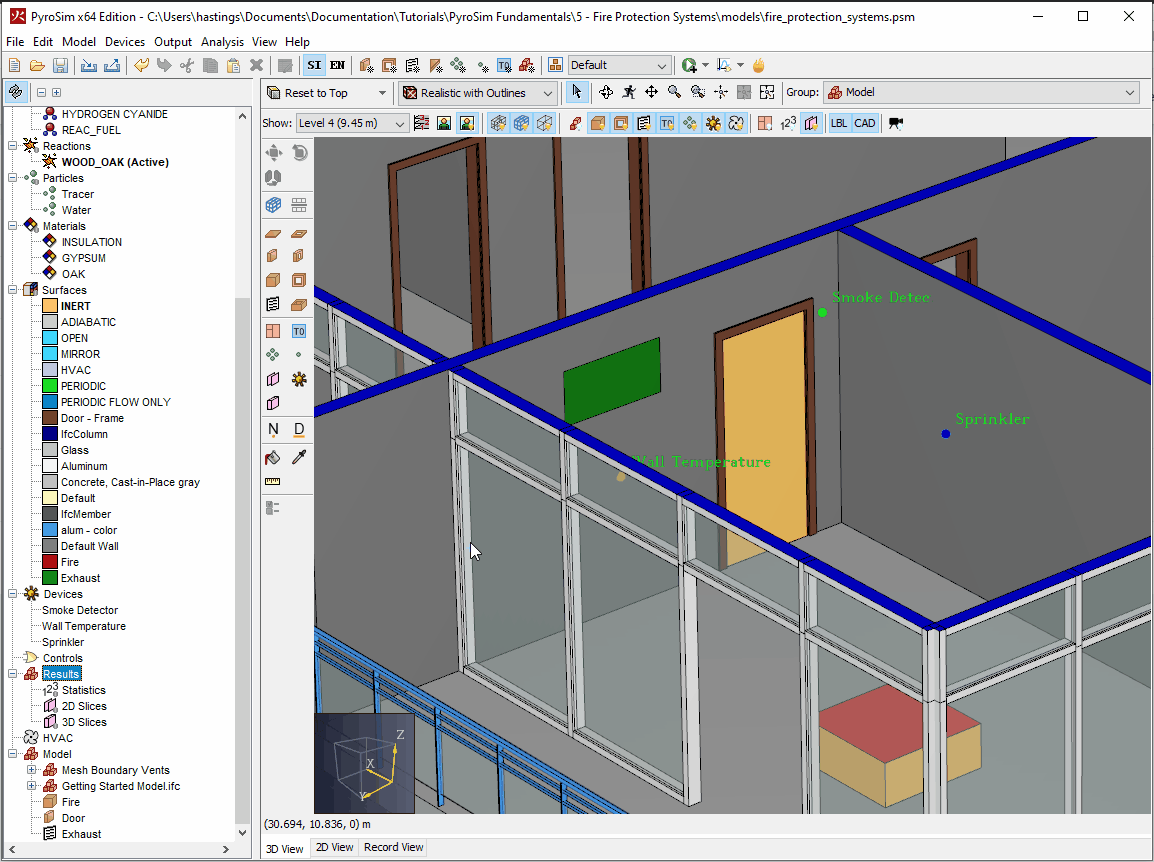Click the Save model icon

tap(60, 66)
